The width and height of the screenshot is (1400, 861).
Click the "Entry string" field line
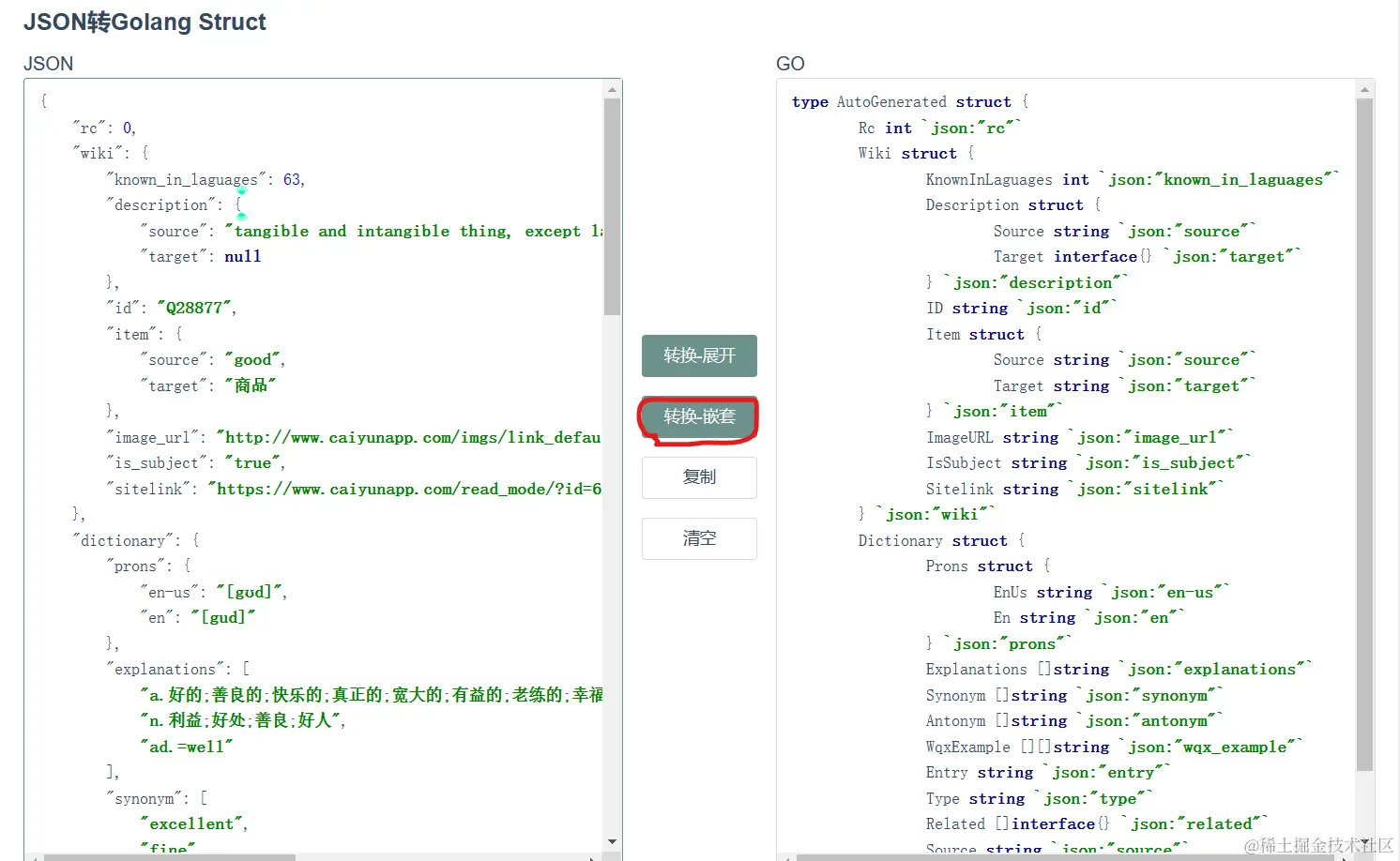coord(1049,772)
